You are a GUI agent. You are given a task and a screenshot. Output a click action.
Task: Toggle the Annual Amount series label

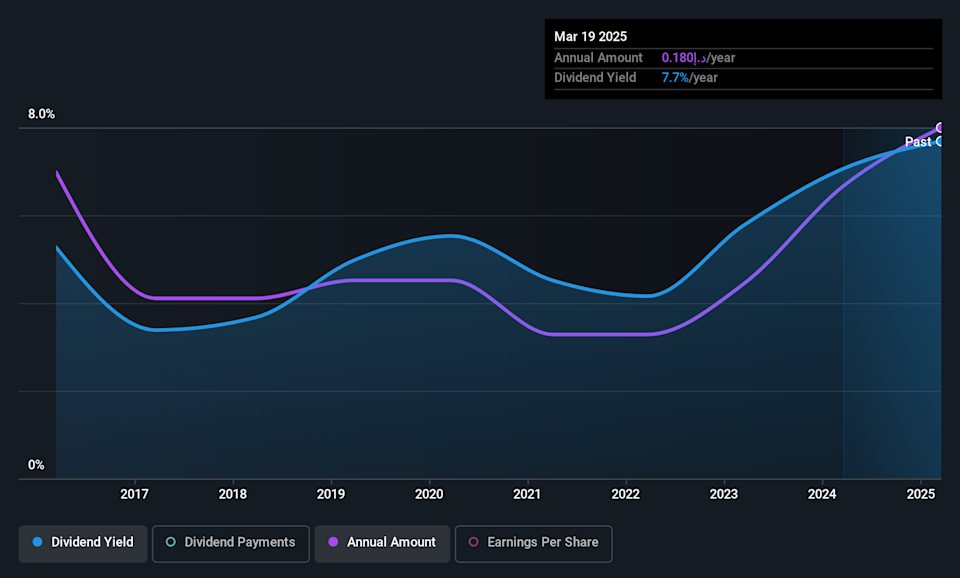tap(391, 542)
